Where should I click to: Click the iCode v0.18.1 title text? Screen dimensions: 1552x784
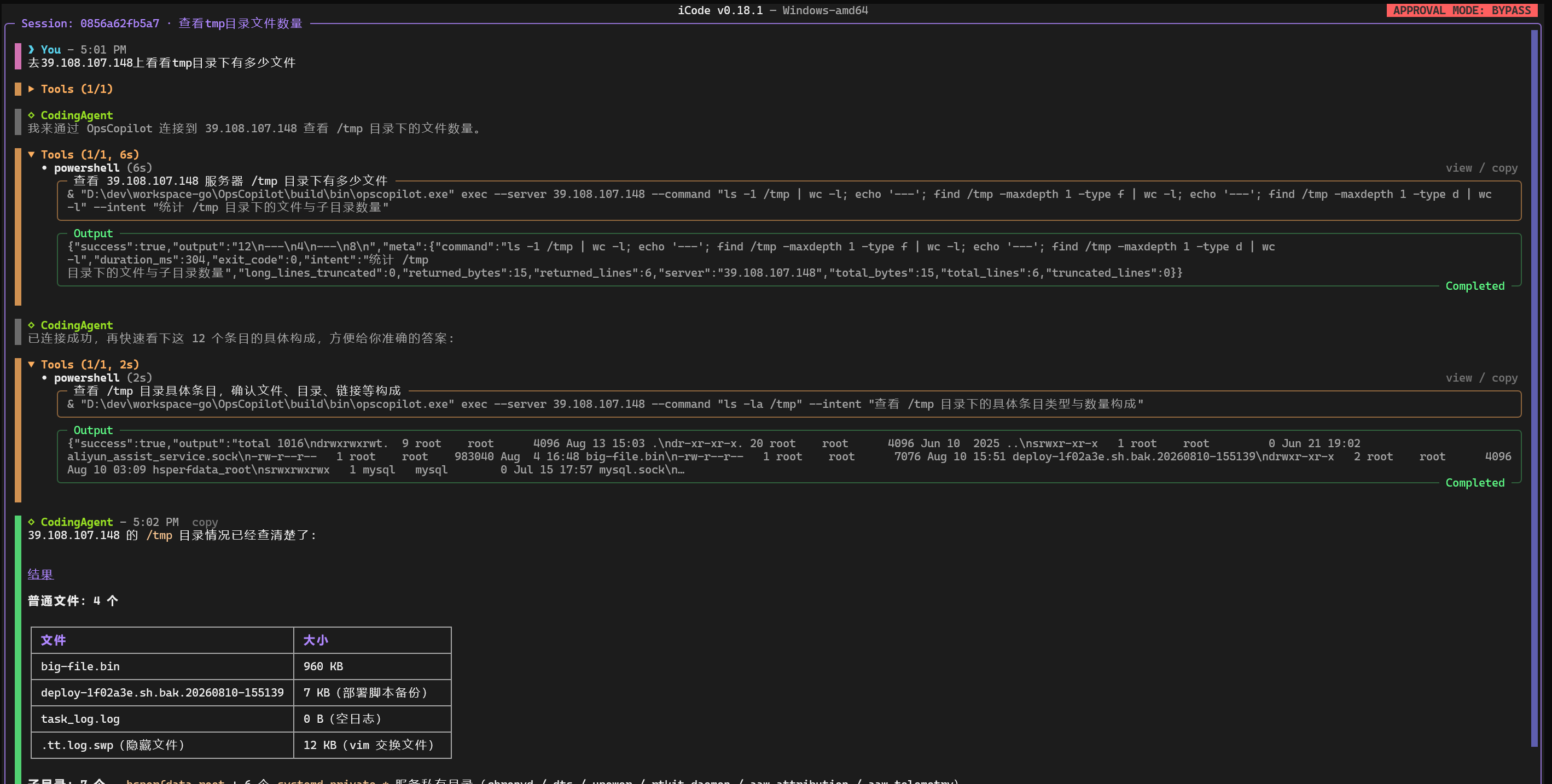720,10
